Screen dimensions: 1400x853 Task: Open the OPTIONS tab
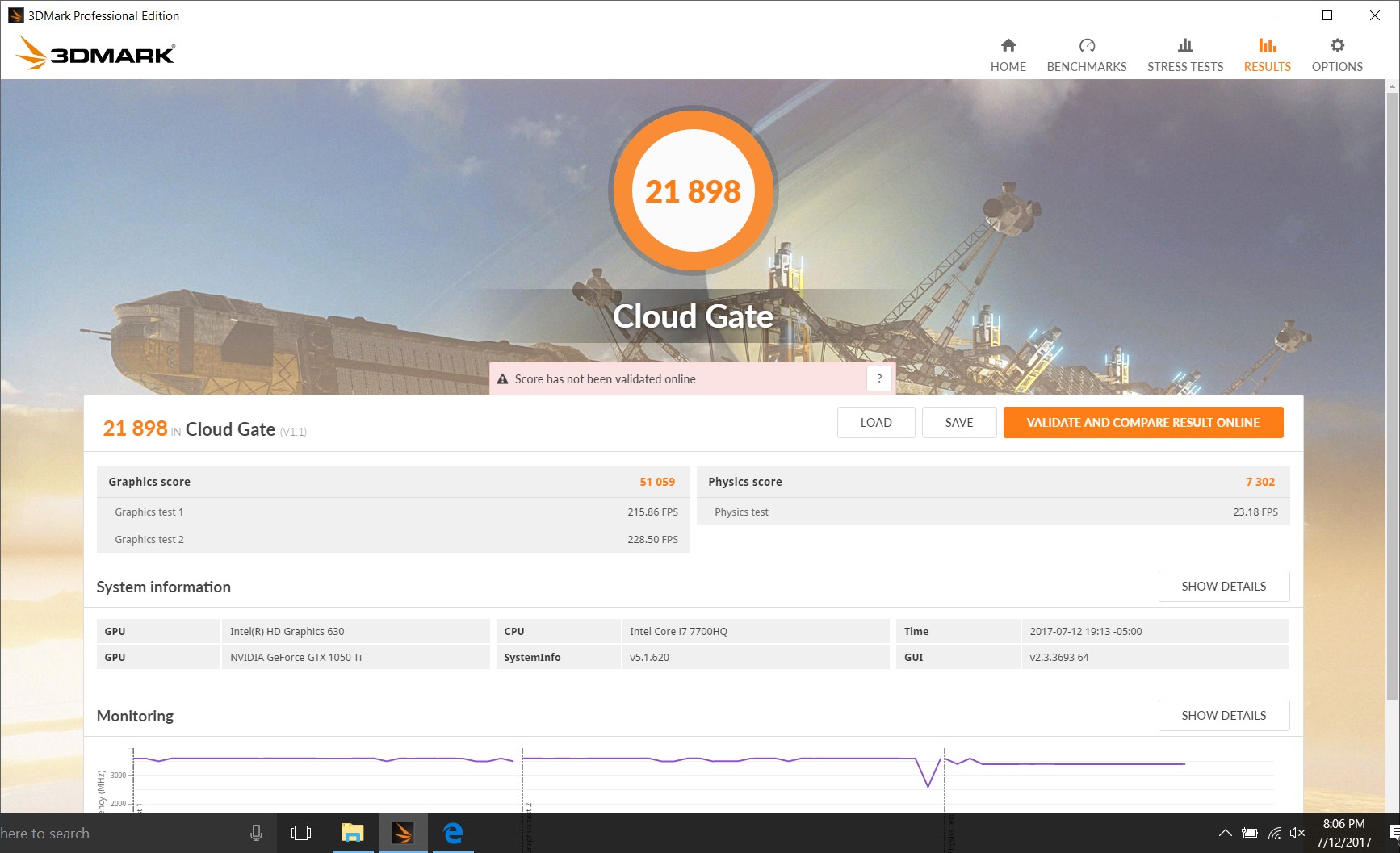[x=1336, y=56]
